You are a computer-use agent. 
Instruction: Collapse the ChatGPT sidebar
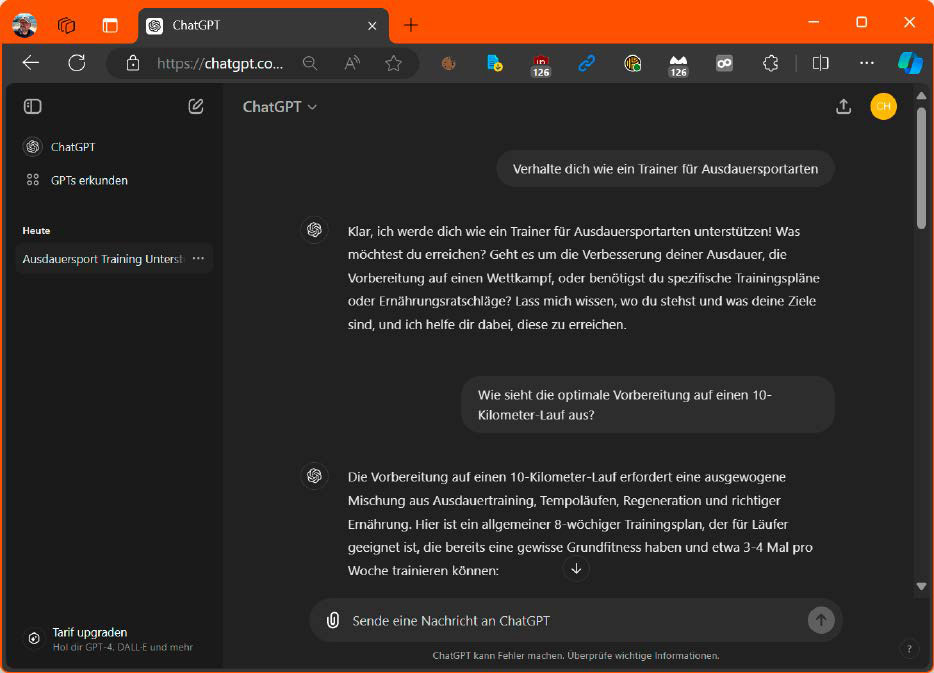(33, 107)
